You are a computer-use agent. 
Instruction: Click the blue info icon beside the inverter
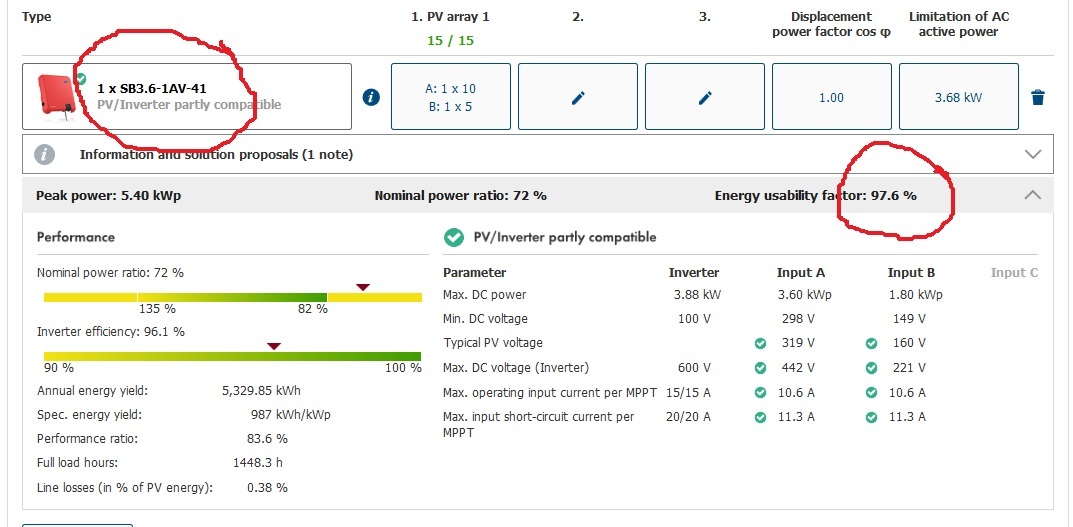[x=371, y=97]
